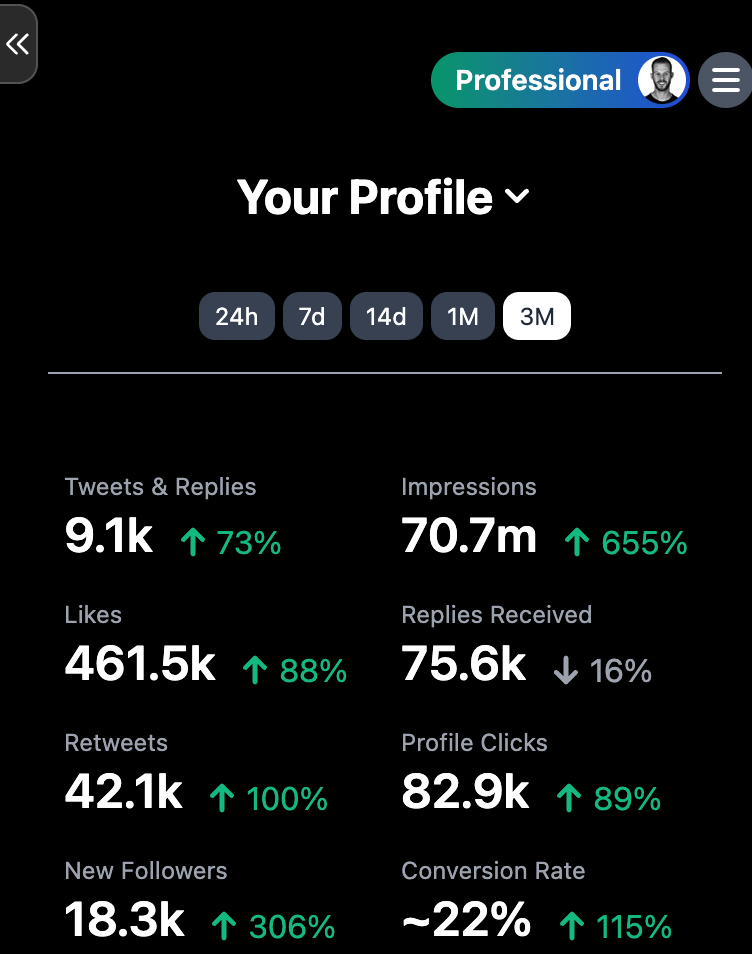Open the hamburger menu
The image size is (752, 954).
tap(725, 80)
